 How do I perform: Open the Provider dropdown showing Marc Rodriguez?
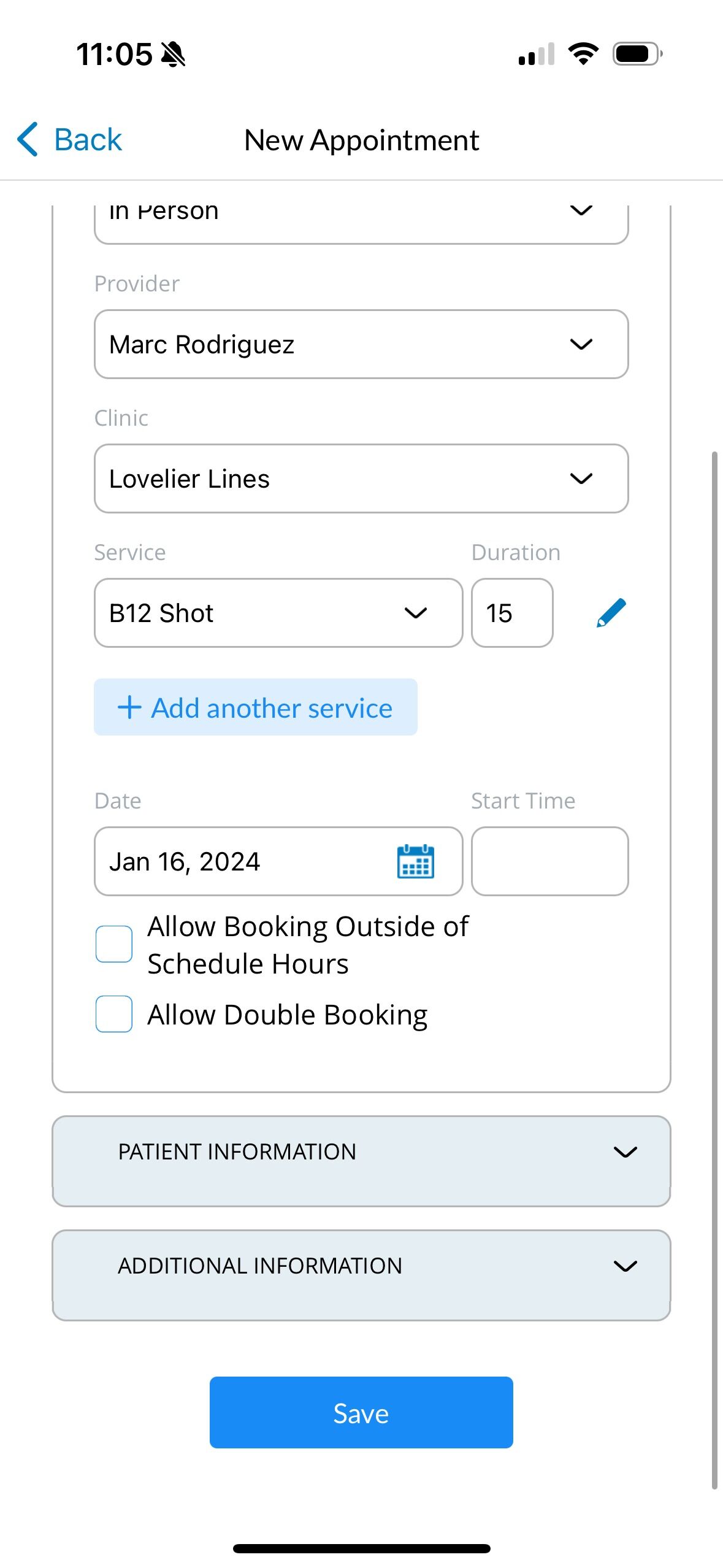pos(361,344)
